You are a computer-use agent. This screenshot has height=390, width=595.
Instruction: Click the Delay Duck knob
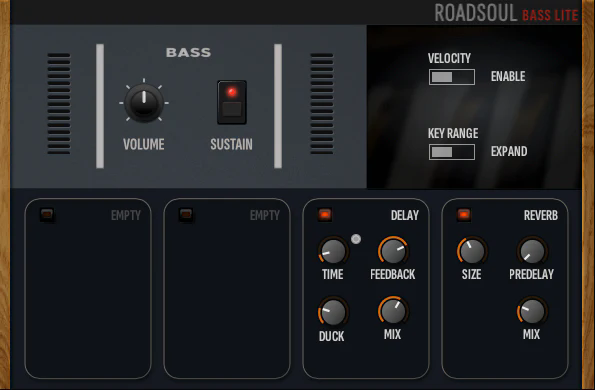[333, 311]
